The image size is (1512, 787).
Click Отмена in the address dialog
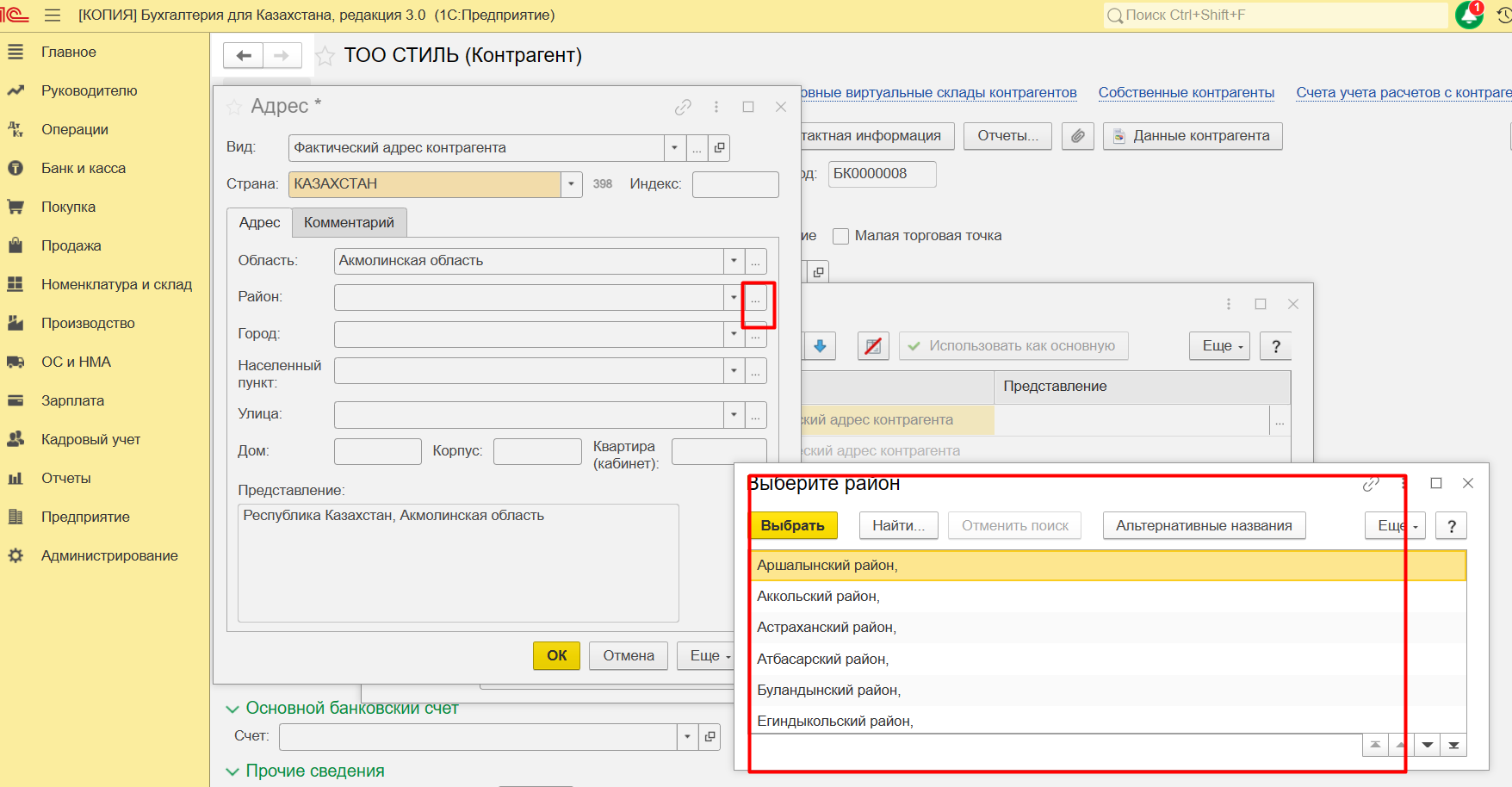(x=628, y=655)
